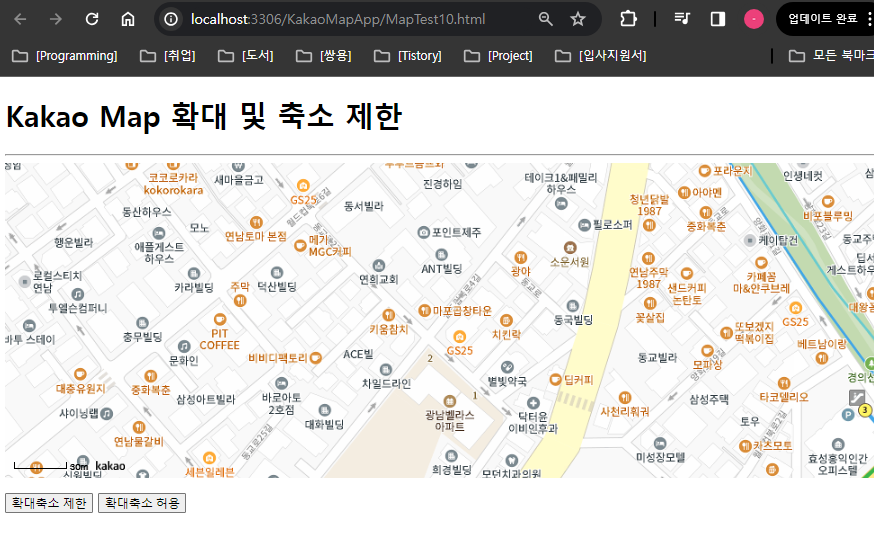Click the GS25 marker near 메가MGC커피
This screenshot has width=874, height=549.
click(x=303, y=185)
